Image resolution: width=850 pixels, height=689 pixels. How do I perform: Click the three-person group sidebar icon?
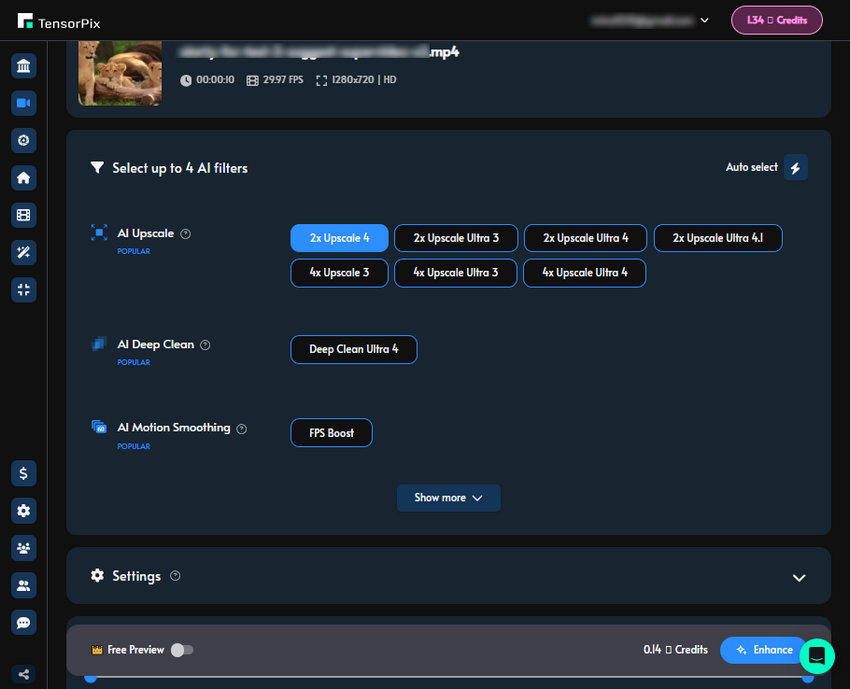coord(23,548)
